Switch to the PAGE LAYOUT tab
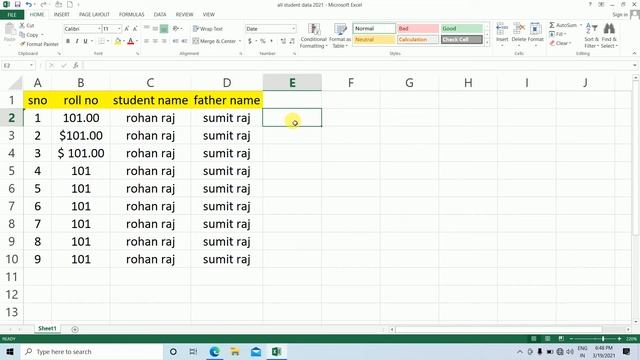640x360 pixels. (x=94, y=15)
